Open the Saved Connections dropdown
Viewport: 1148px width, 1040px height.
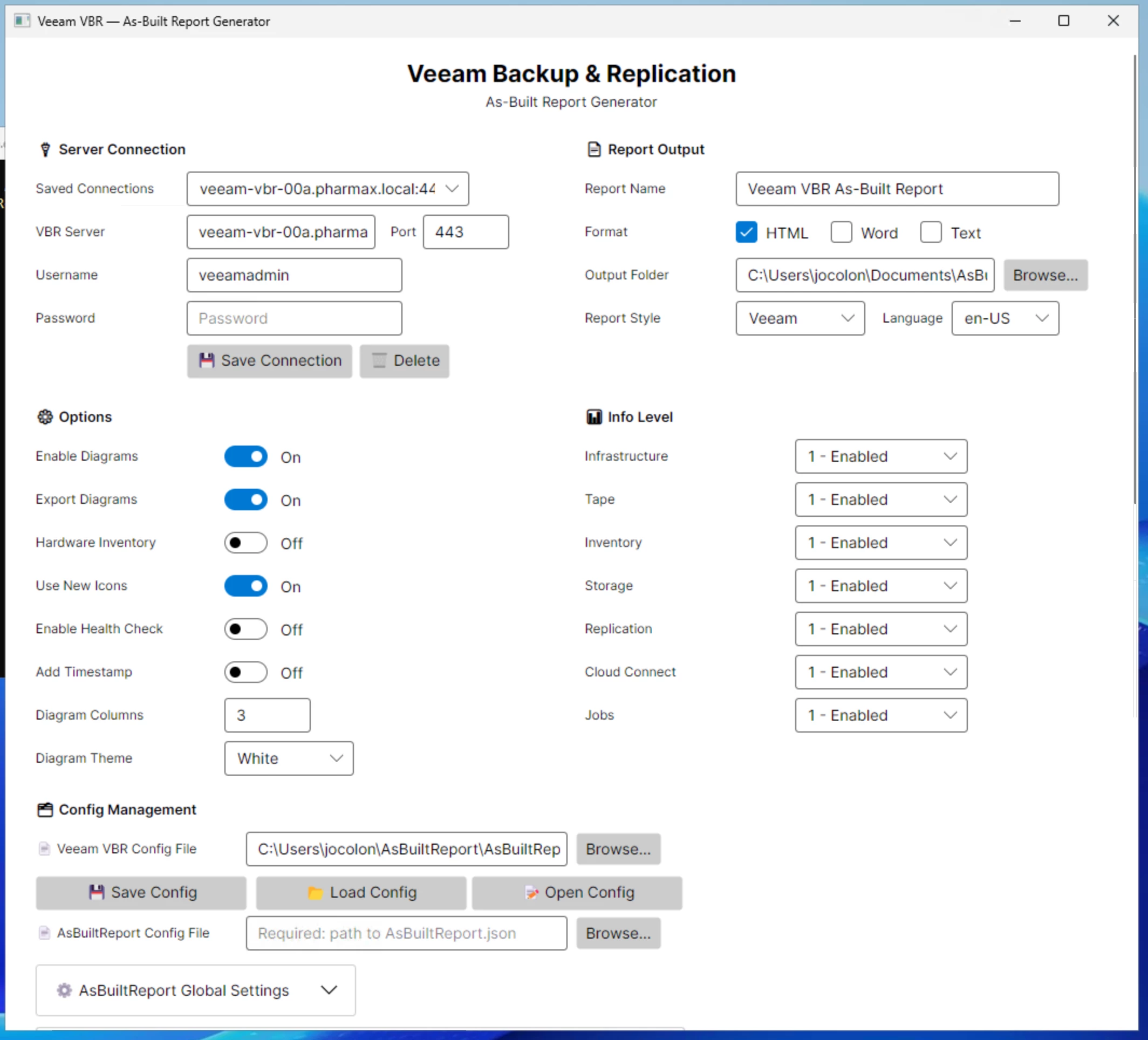327,189
